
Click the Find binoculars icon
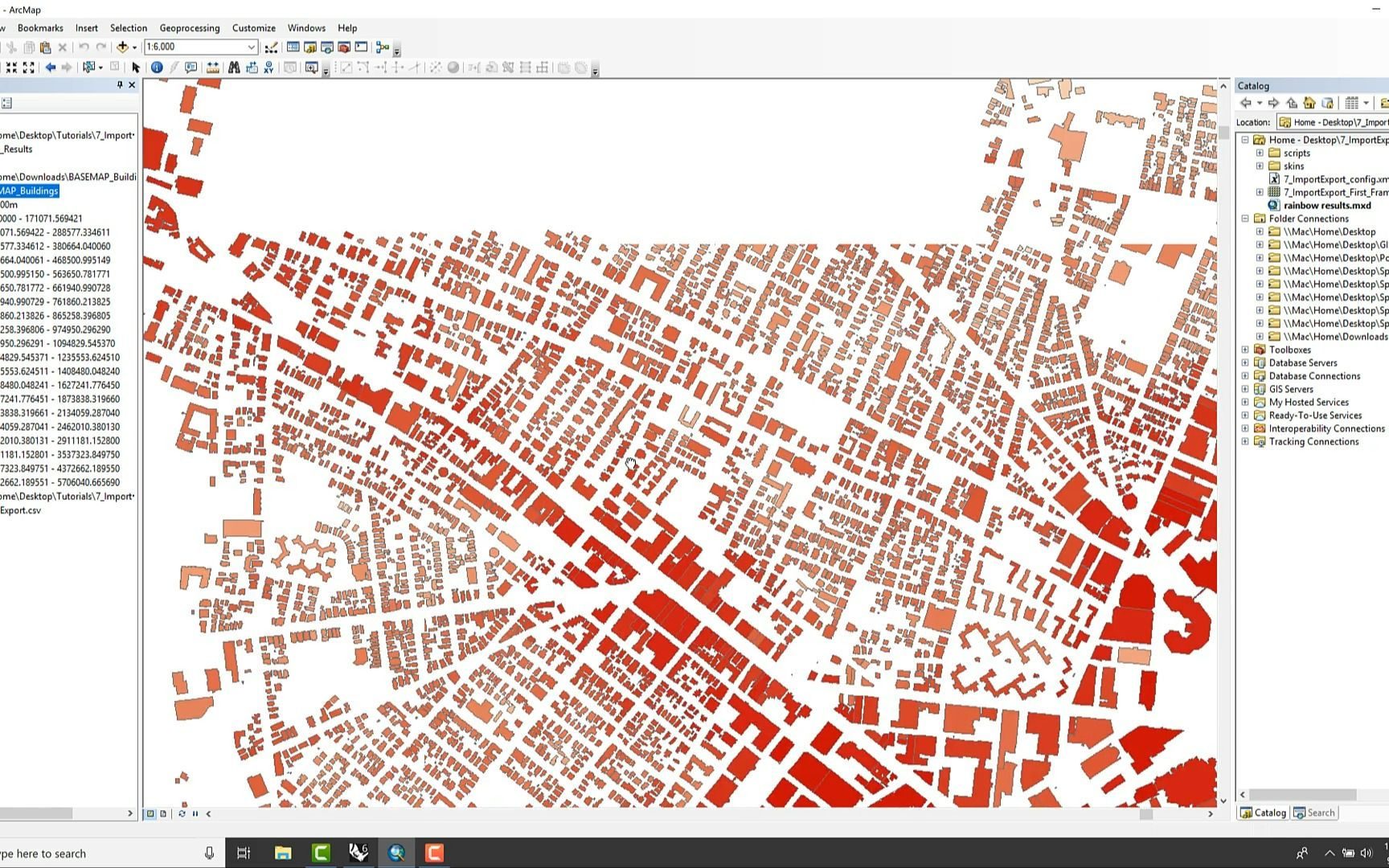[234, 68]
